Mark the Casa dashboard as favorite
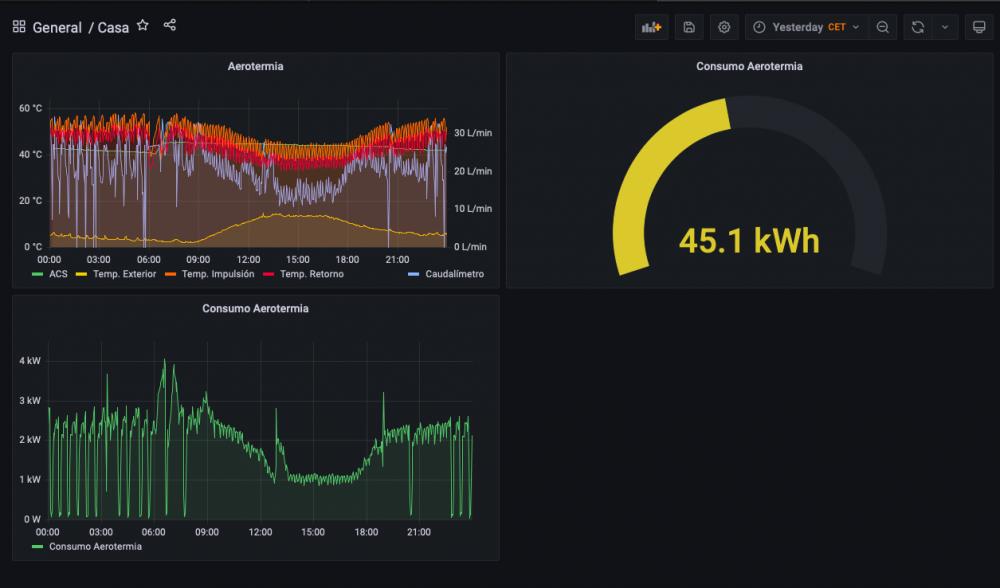The width and height of the screenshot is (1000, 588). coord(143,26)
